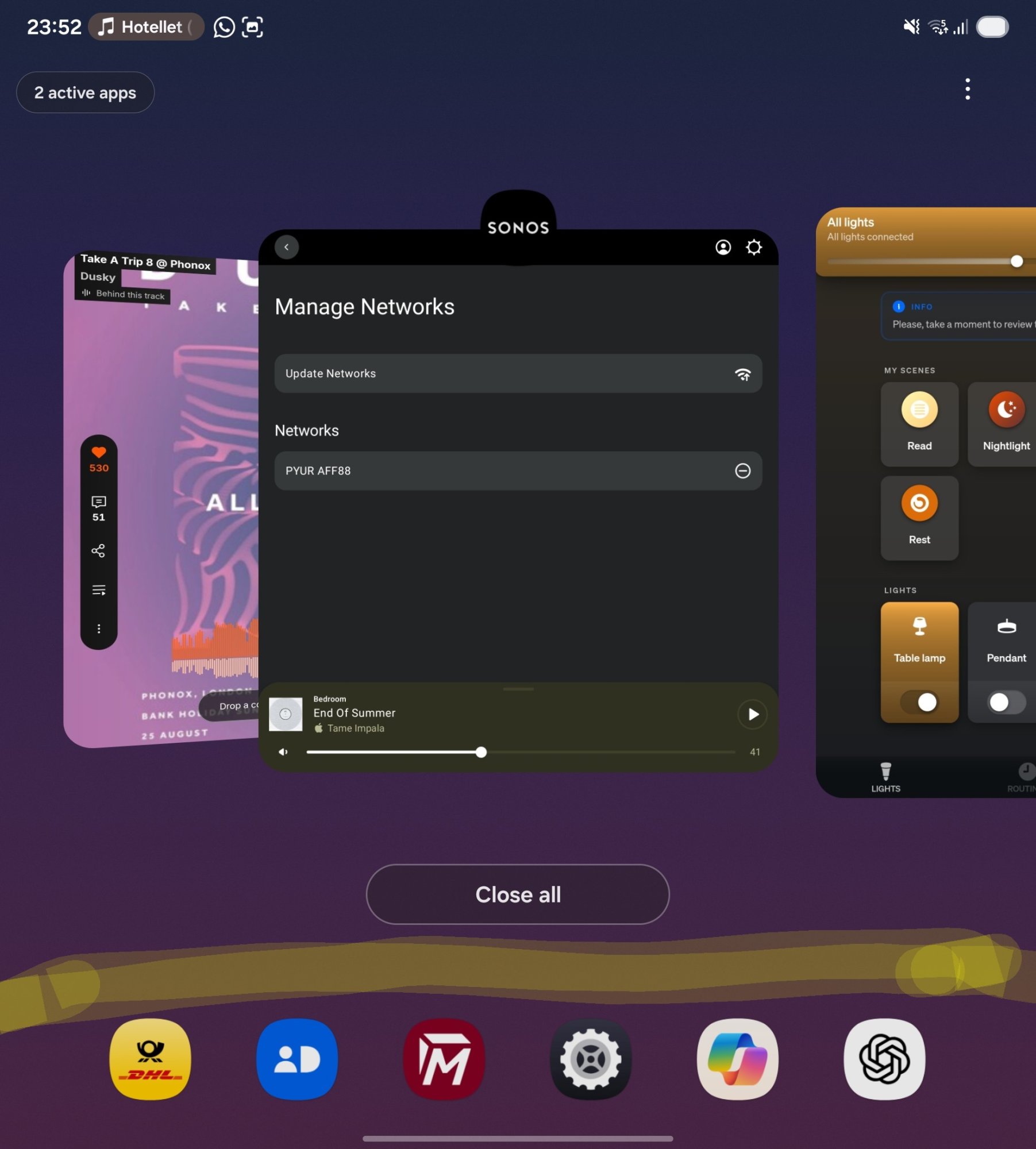Open the Pendant light card
1036x1149 pixels.
[1003, 662]
